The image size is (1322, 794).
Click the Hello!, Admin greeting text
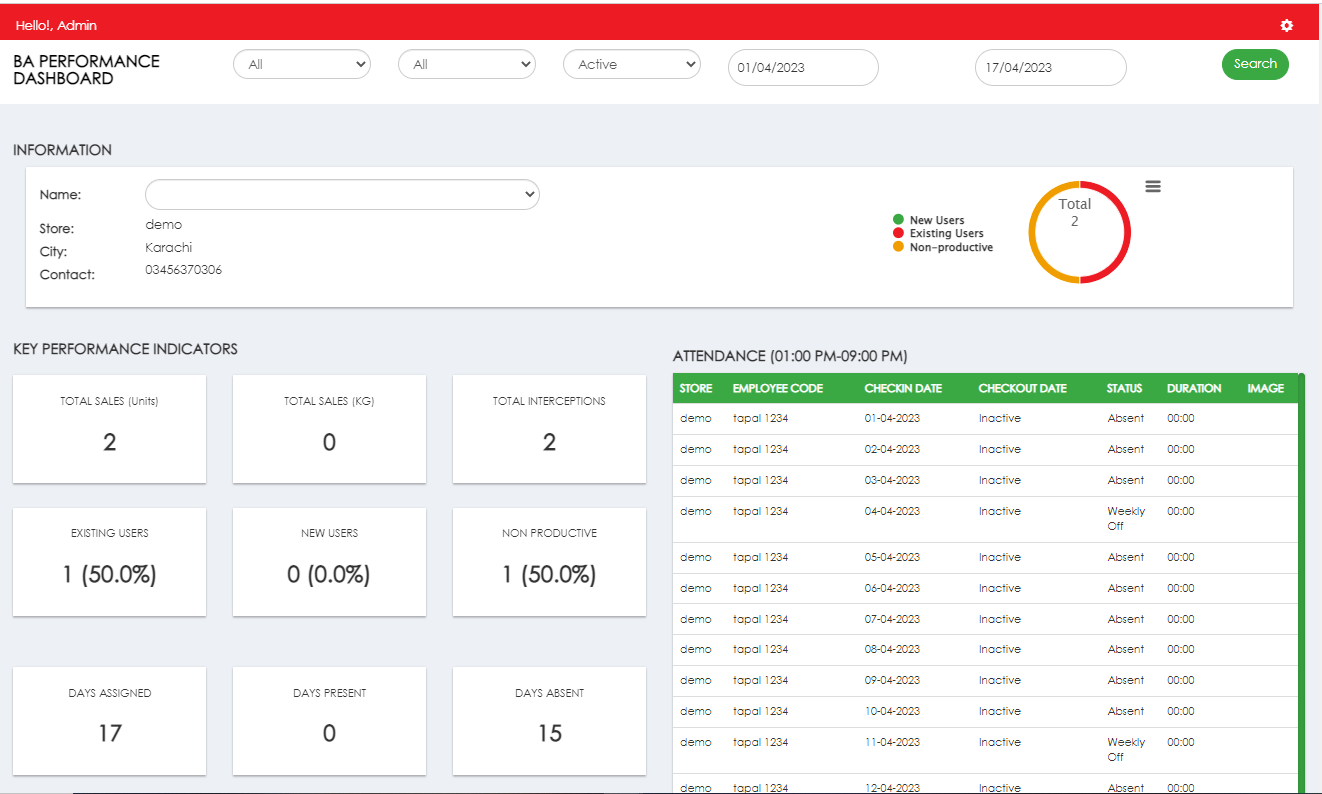[x=56, y=25]
